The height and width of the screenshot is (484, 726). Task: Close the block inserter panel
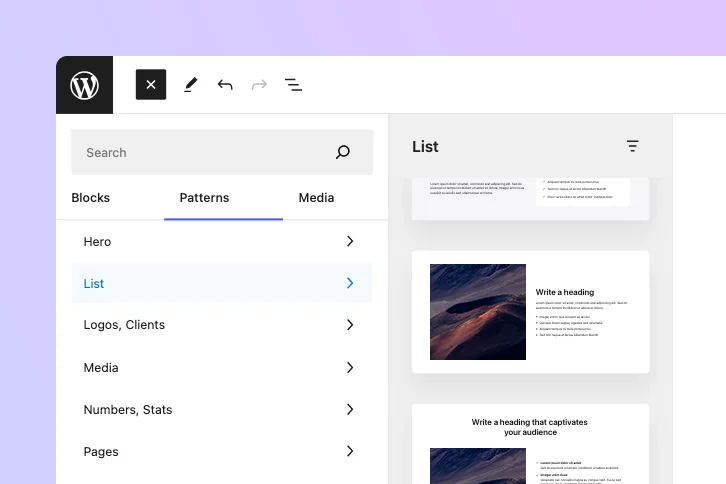click(151, 85)
